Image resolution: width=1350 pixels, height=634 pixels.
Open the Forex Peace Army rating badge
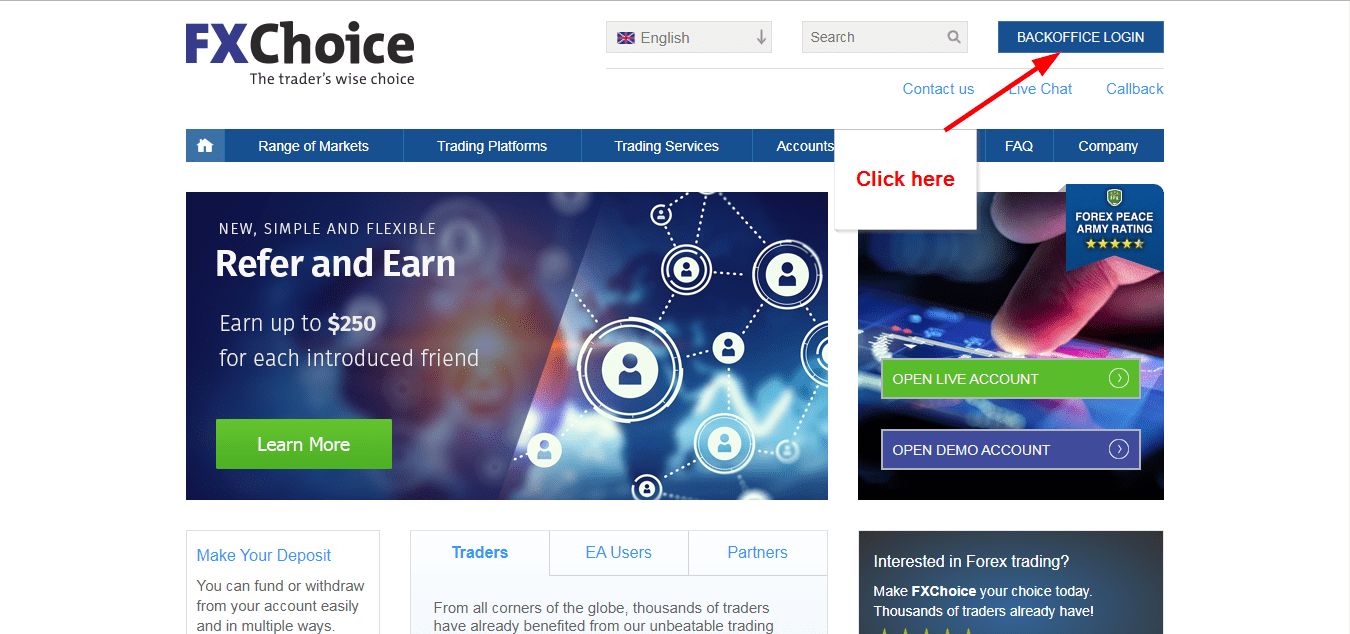click(1114, 220)
